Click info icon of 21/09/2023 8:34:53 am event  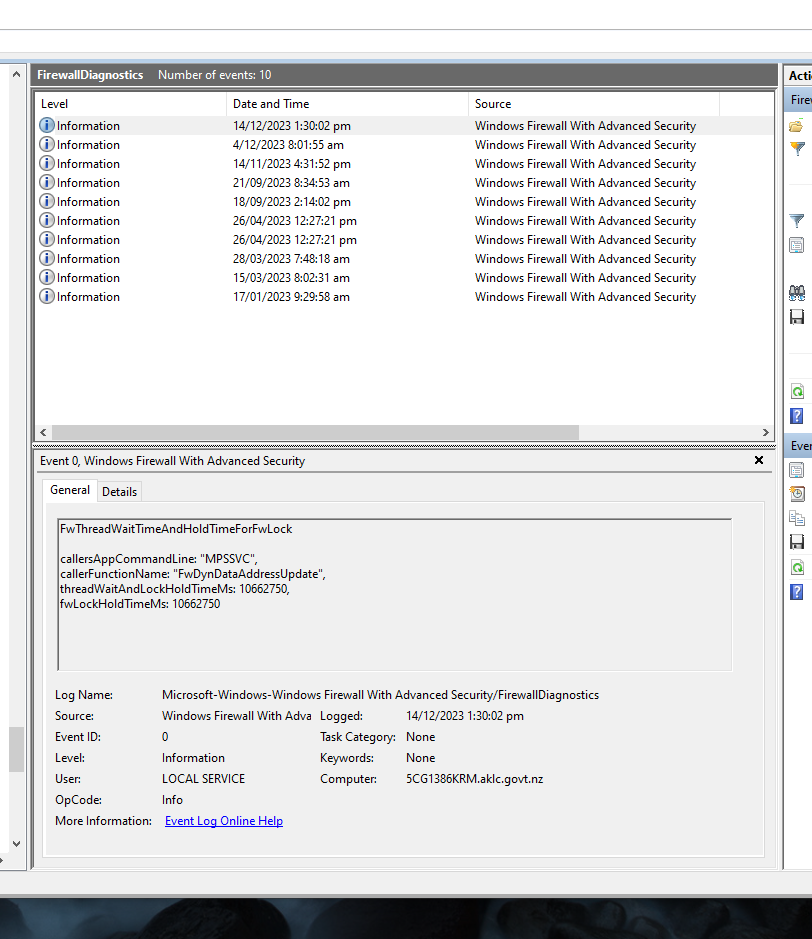point(47,182)
